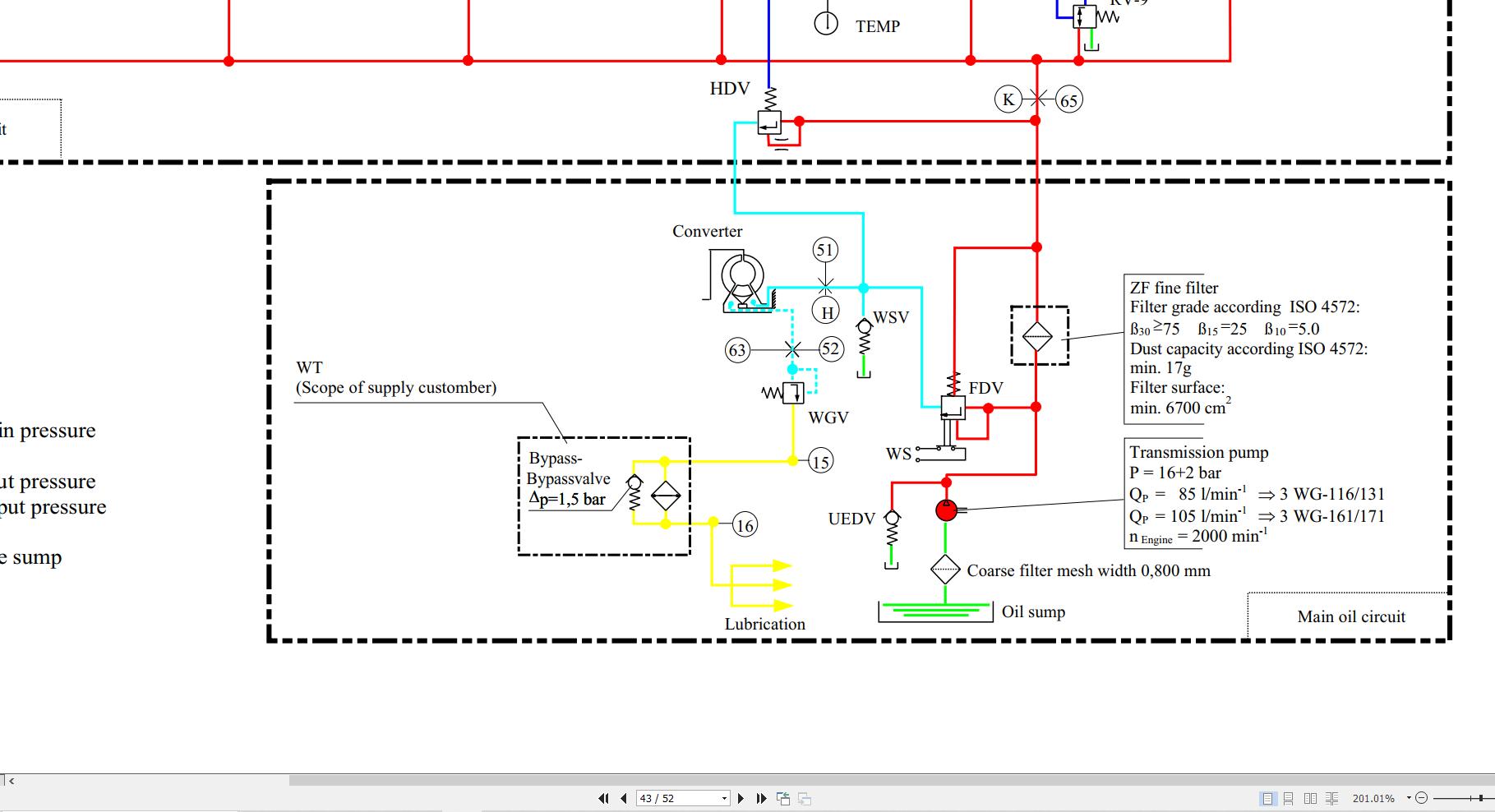Go to the previous page
Viewport: 1495px width, 812px height.
pos(624,798)
